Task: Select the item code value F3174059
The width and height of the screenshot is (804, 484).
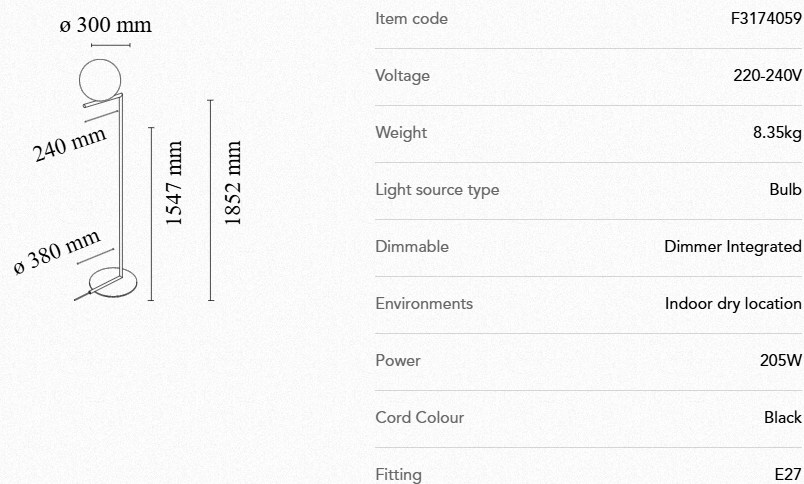Action: click(x=767, y=18)
